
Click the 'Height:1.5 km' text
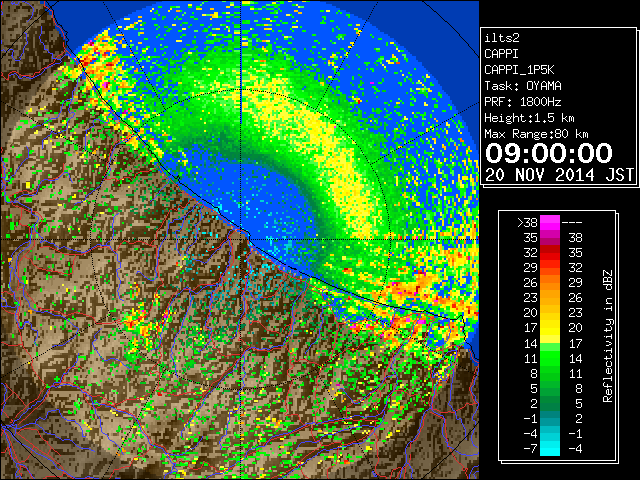(529, 118)
